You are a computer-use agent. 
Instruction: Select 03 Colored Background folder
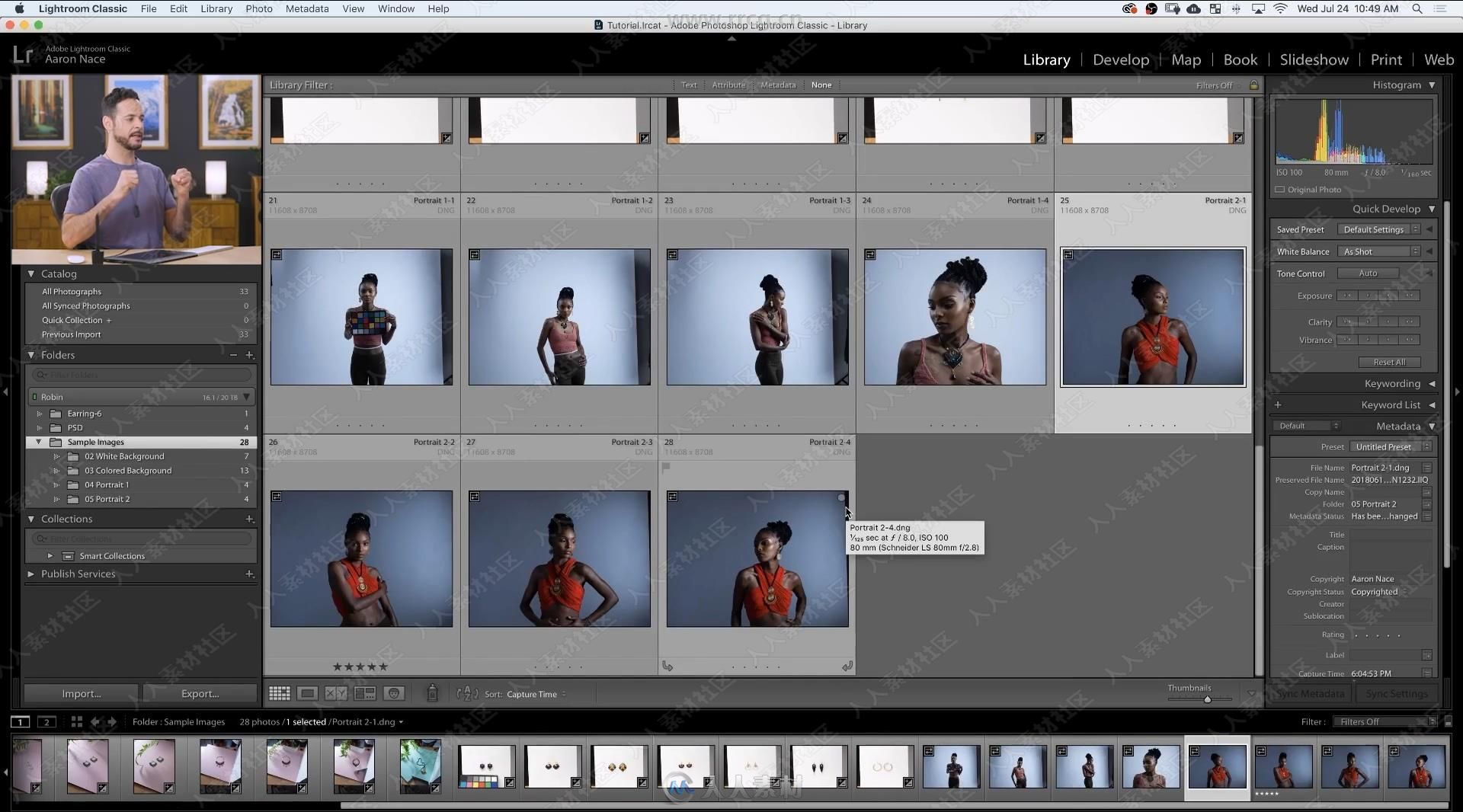tap(128, 471)
